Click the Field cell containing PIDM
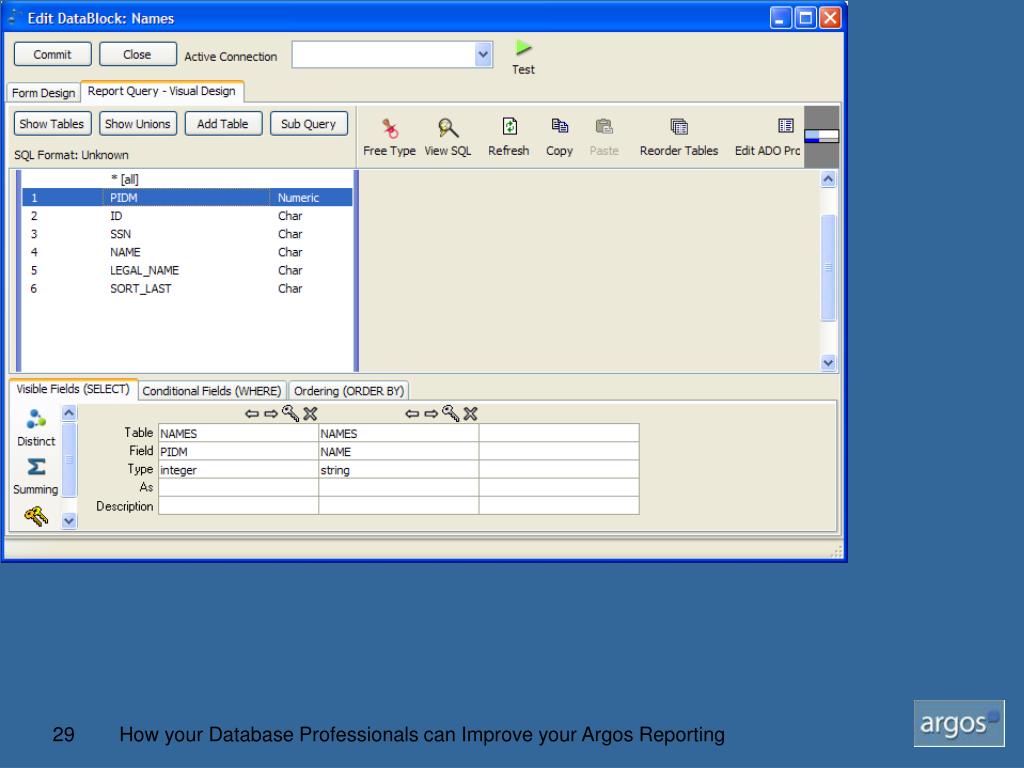This screenshot has height=768, width=1024. (238, 451)
